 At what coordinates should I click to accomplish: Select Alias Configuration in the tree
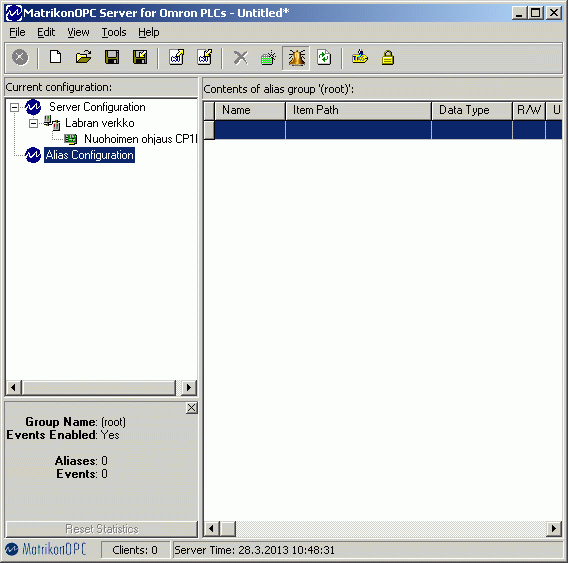coord(89,155)
